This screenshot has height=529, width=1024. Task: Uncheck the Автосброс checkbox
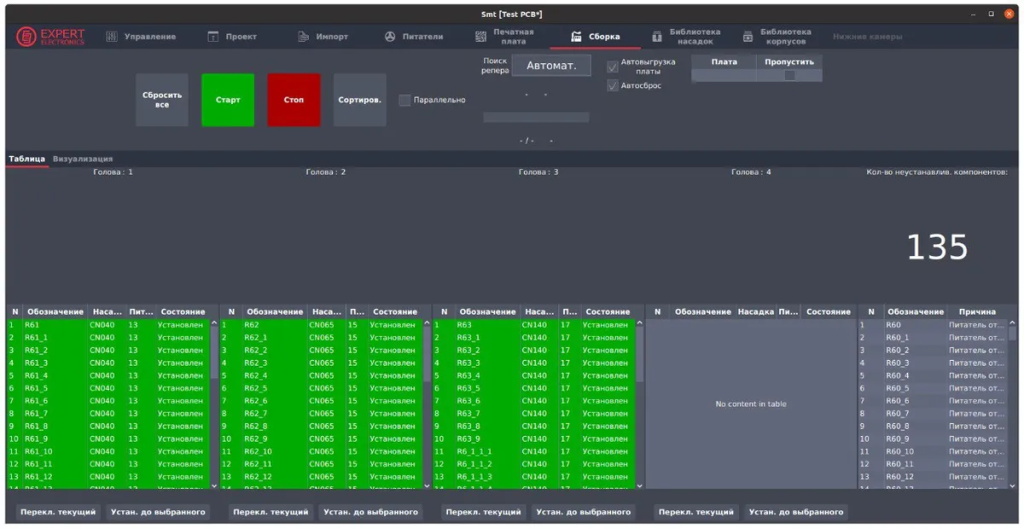point(613,86)
